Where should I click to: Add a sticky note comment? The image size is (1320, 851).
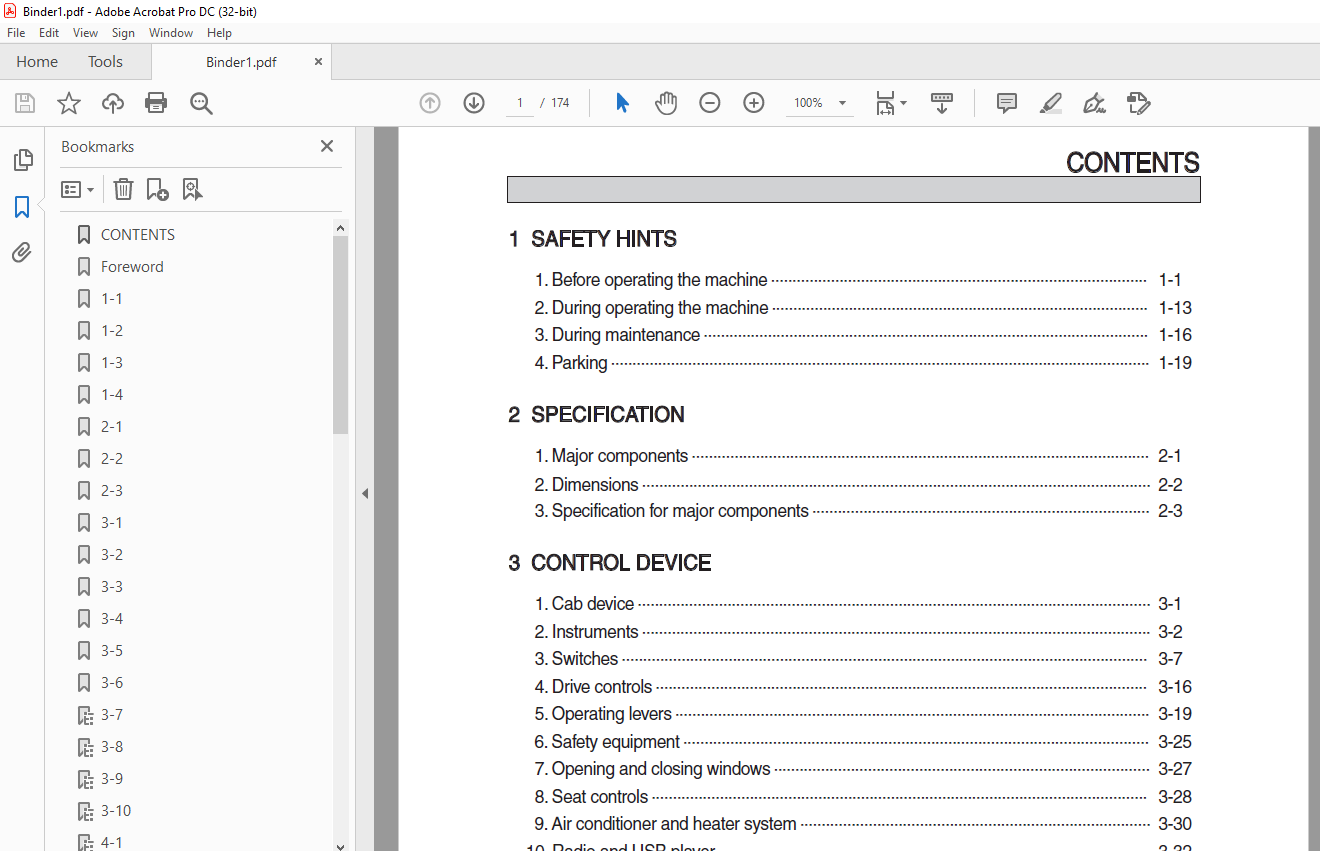[x=1007, y=103]
